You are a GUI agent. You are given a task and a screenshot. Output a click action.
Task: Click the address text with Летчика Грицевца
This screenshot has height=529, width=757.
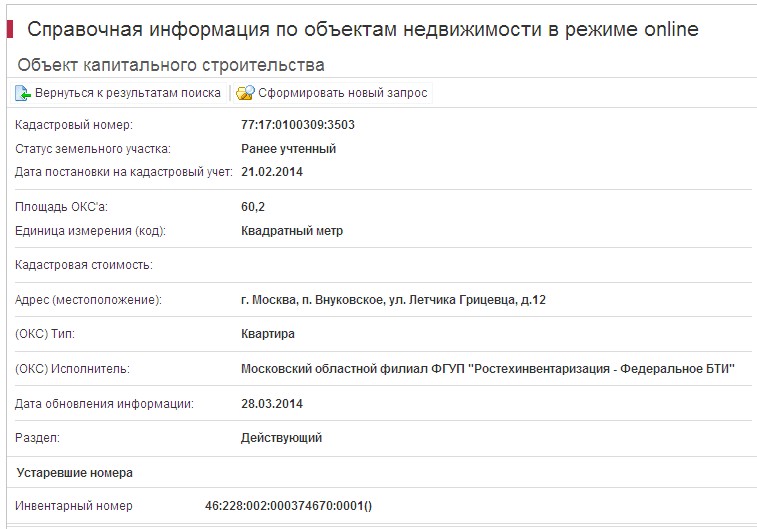click(393, 300)
